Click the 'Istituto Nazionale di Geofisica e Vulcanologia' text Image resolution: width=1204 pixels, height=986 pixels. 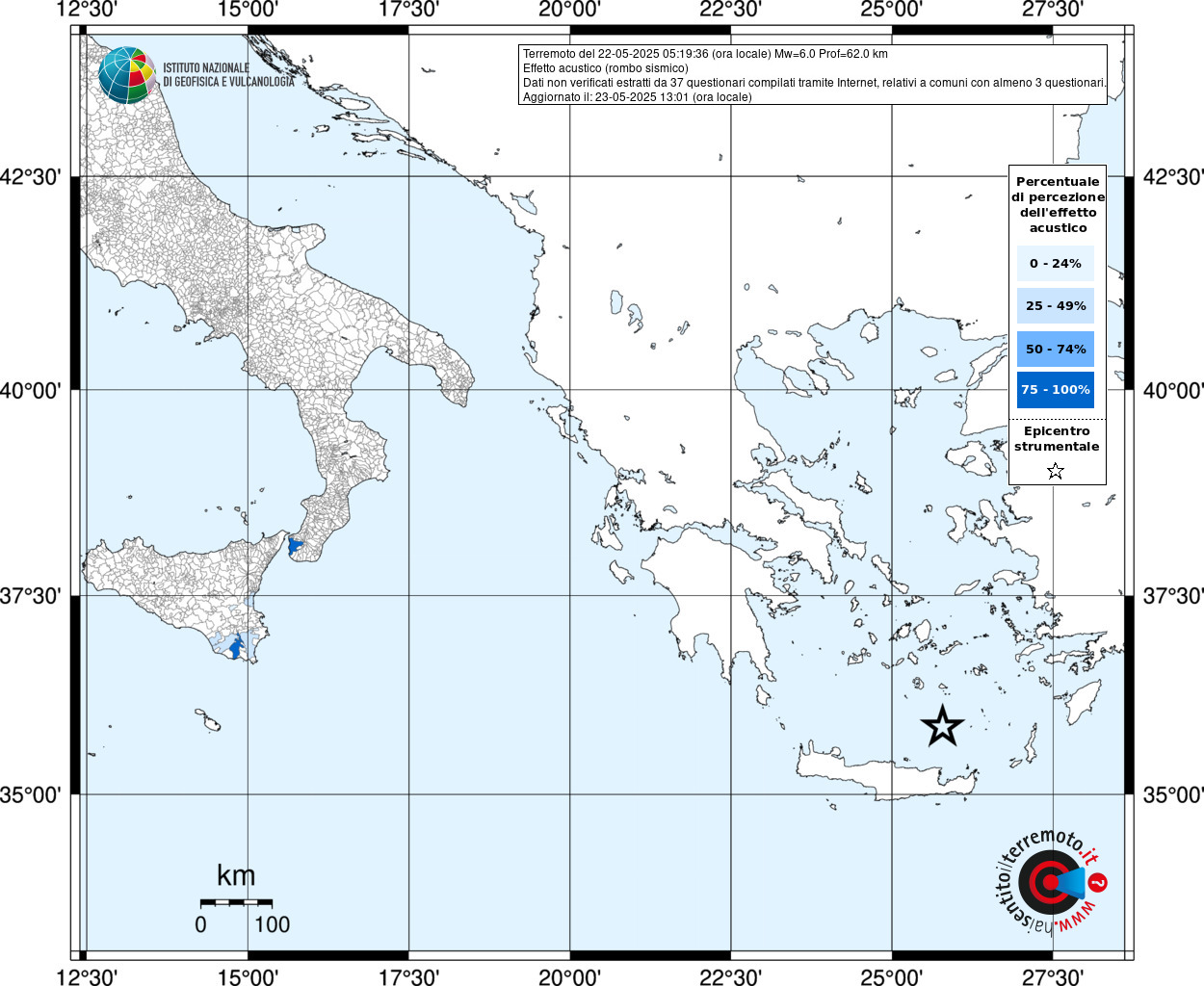click(228, 75)
